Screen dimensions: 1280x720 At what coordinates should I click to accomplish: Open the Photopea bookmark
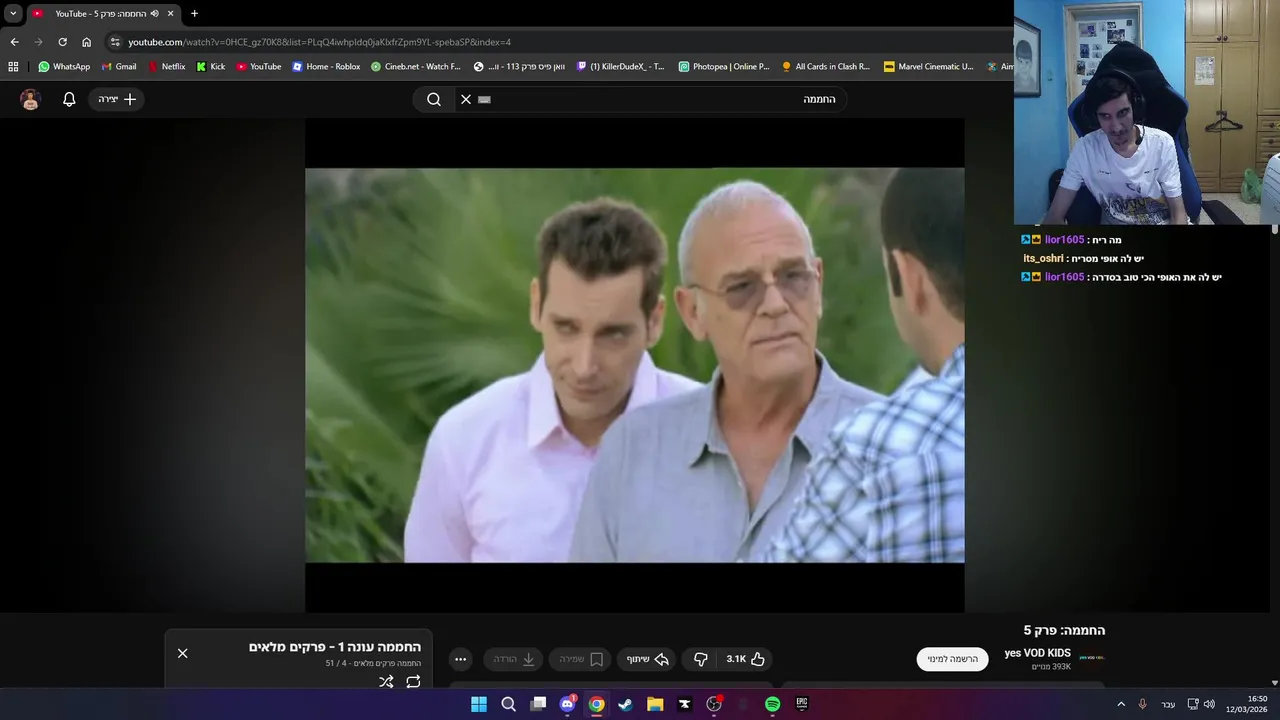point(724,67)
